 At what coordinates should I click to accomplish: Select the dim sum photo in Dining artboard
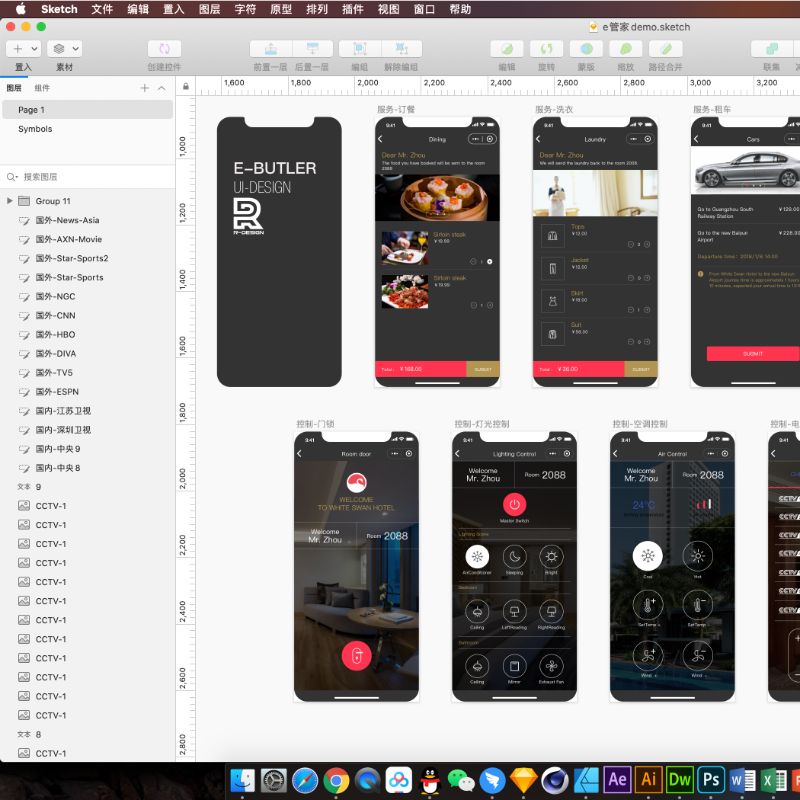tap(437, 198)
